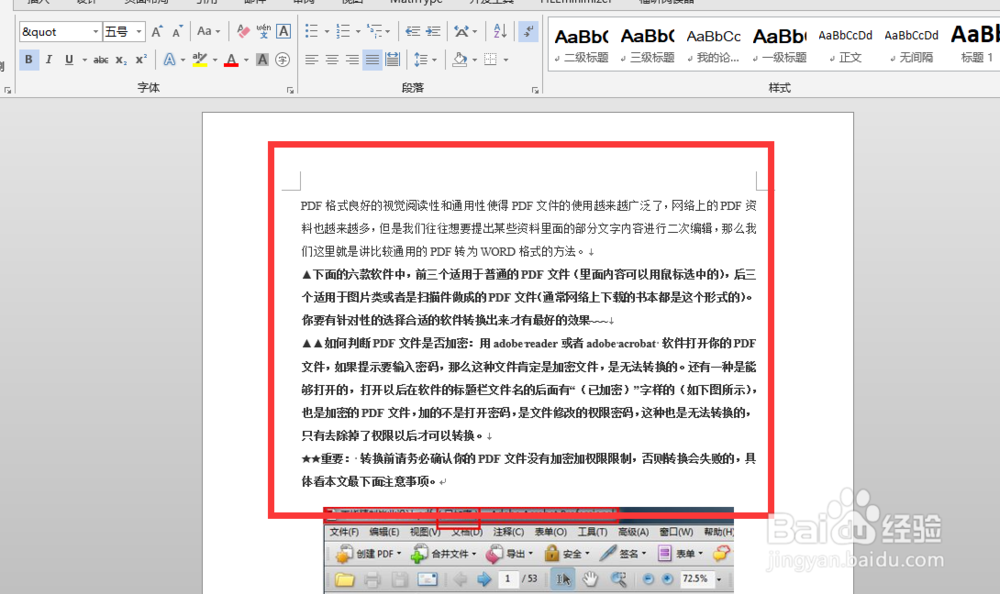Apply the 无间隔 style
This screenshot has width=1000, height=594.
[911, 45]
